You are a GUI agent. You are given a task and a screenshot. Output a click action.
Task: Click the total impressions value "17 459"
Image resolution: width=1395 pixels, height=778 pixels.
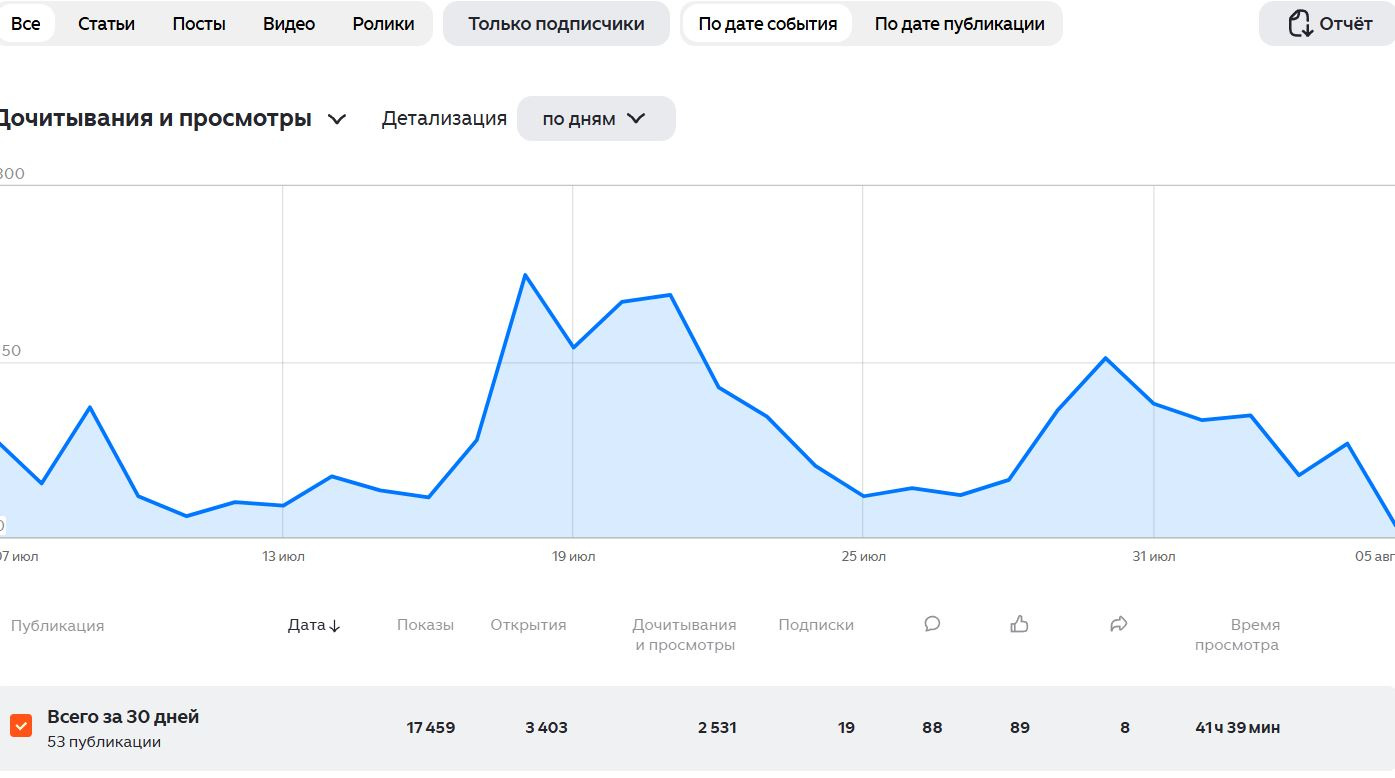click(x=431, y=728)
